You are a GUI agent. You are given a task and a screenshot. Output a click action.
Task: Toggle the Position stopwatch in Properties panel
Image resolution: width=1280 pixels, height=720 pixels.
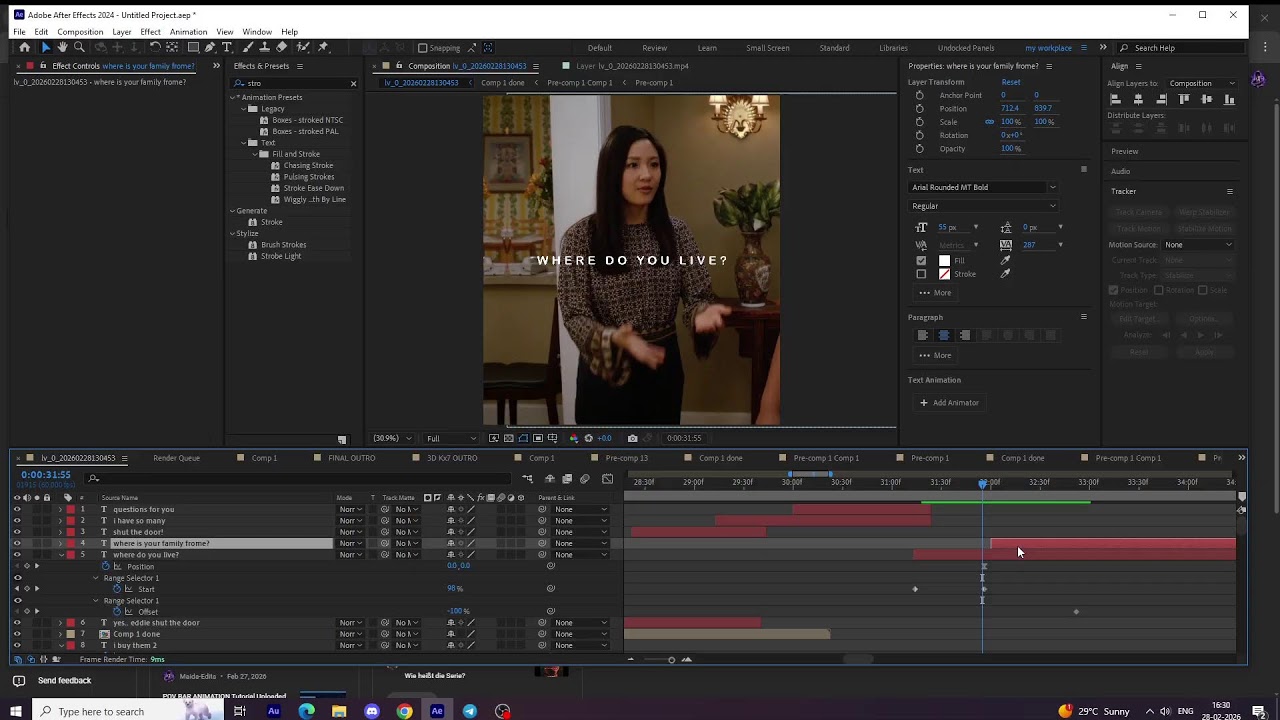pos(919,108)
